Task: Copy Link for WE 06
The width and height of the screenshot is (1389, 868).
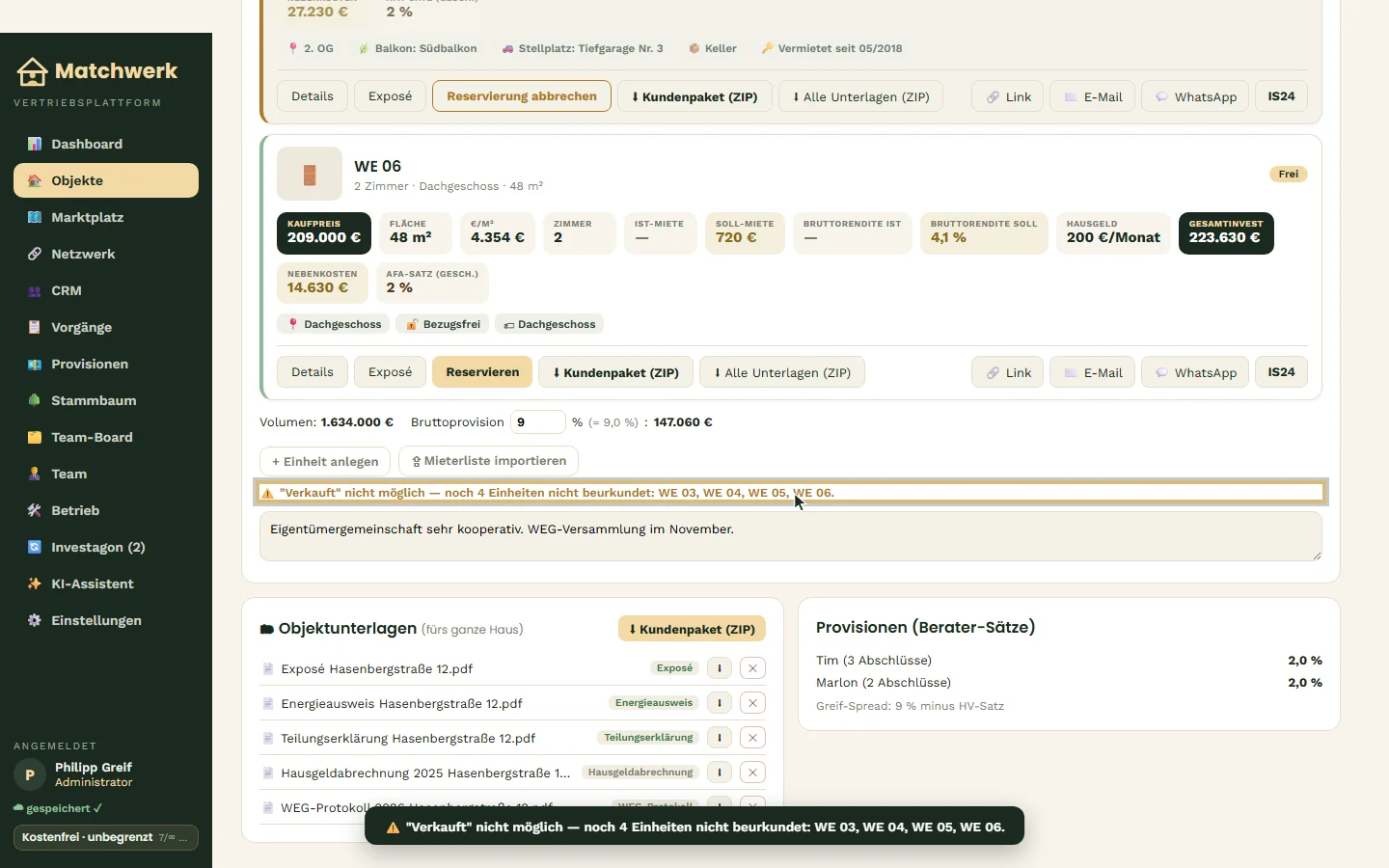Action: click(x=1007, y=372)
